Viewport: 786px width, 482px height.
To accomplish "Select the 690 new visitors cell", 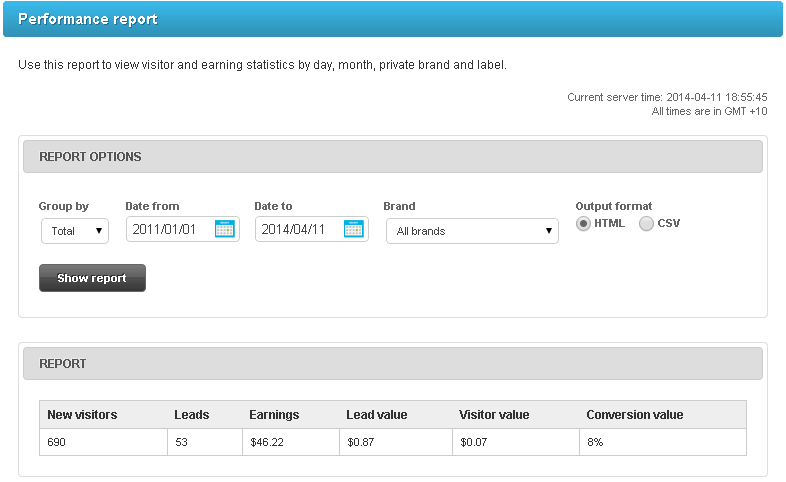I will [x=103, y=442].
